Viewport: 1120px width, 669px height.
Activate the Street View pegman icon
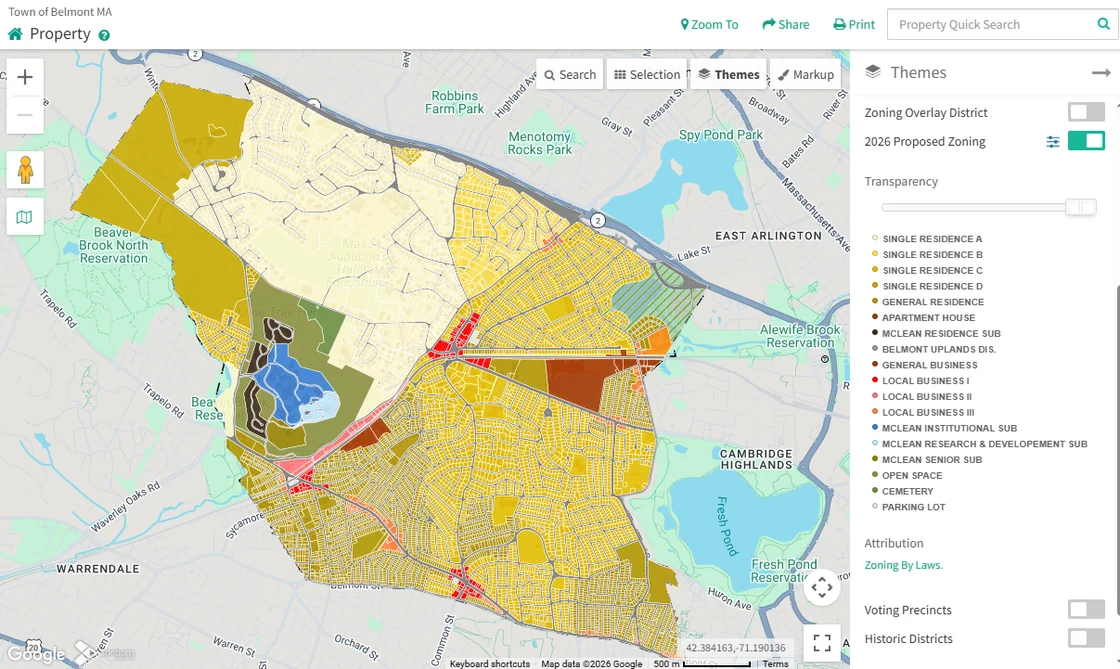25,170
